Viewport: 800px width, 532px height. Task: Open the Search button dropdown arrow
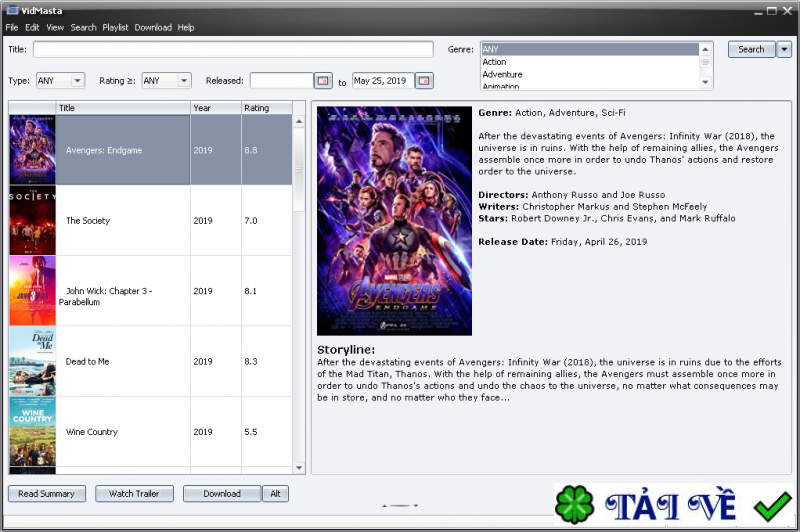(784, 49)
